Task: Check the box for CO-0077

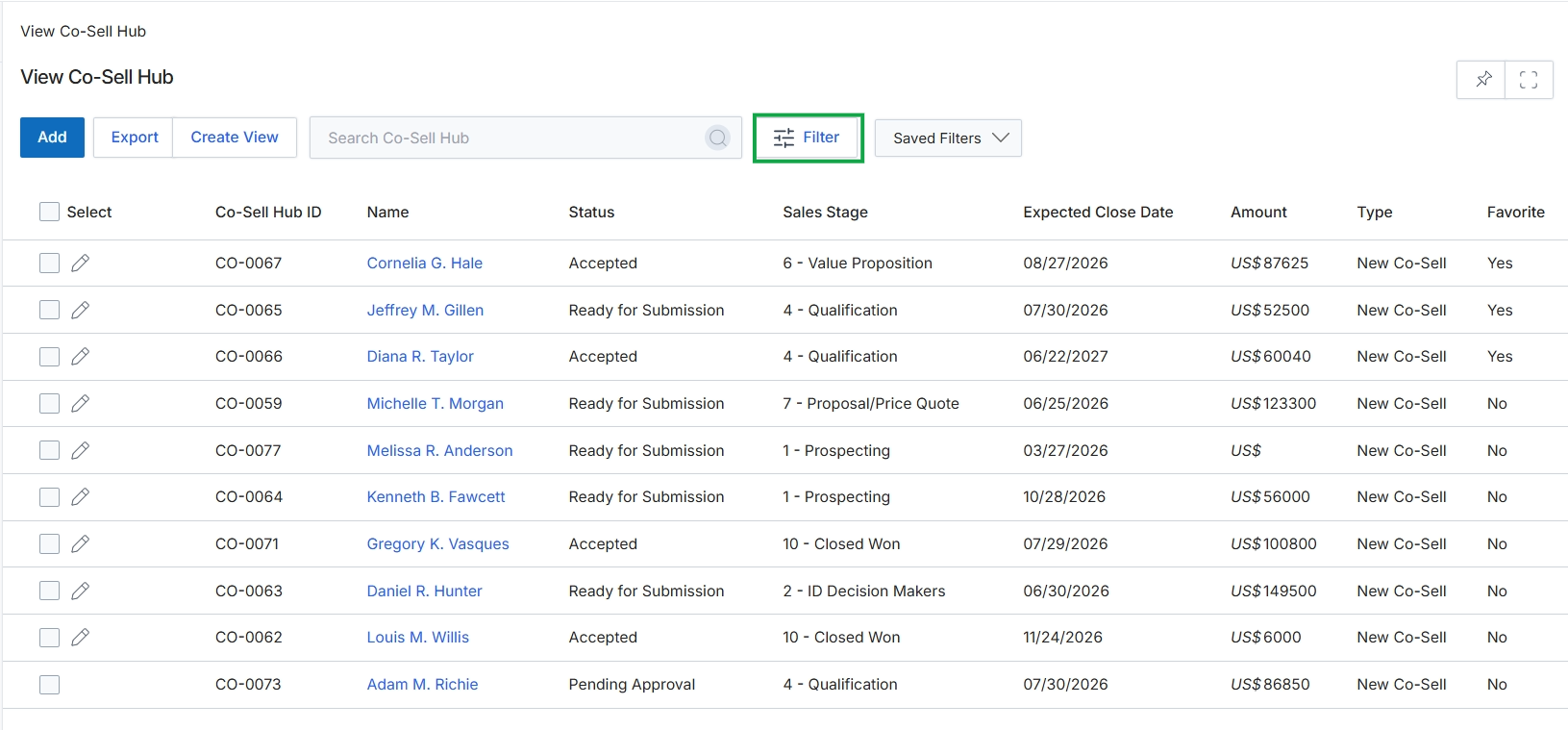Action: (49, 450)
